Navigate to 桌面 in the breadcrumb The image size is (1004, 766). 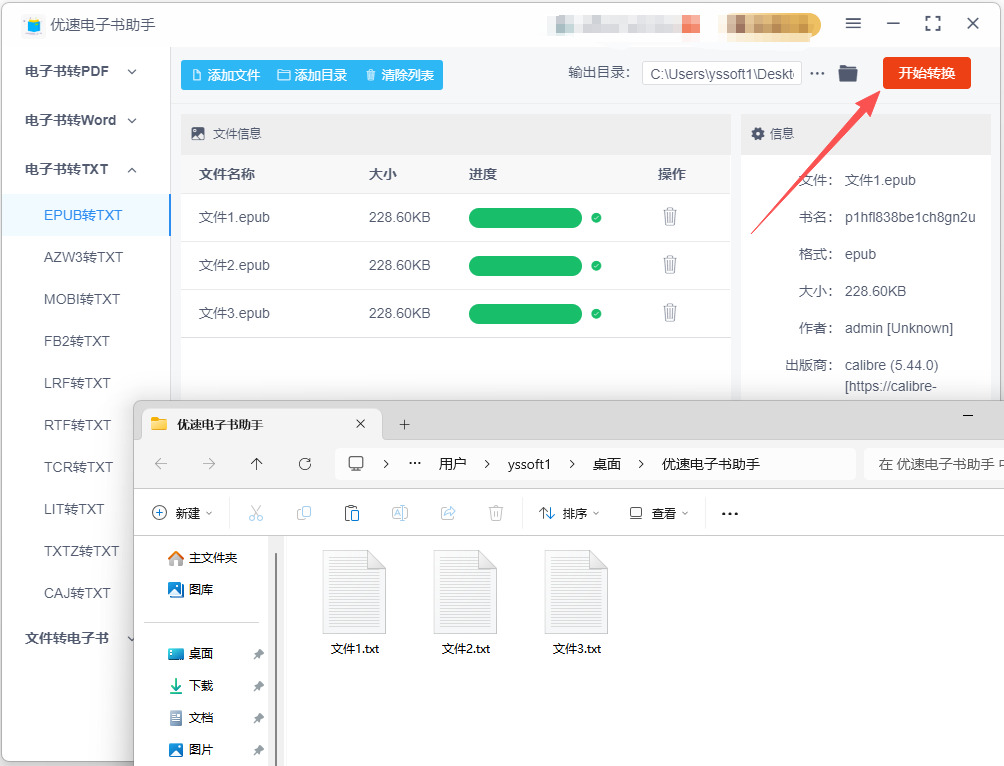pos(606,464)
